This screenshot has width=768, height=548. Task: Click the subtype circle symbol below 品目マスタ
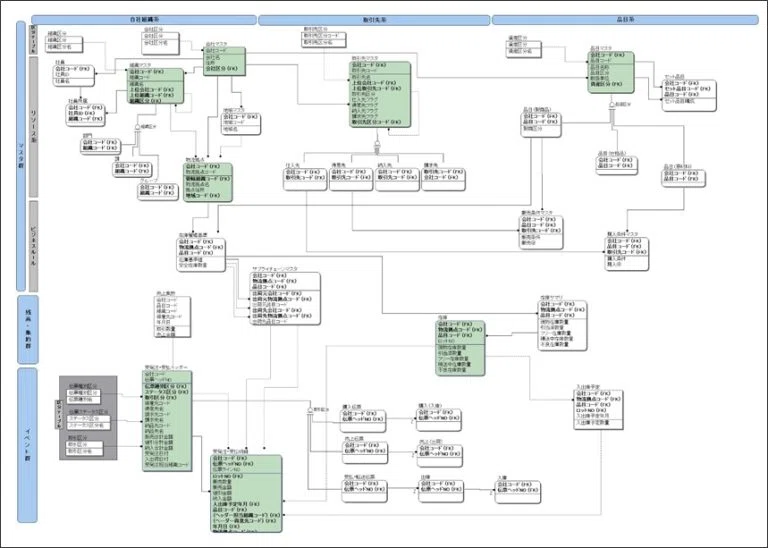click(611, 106)
